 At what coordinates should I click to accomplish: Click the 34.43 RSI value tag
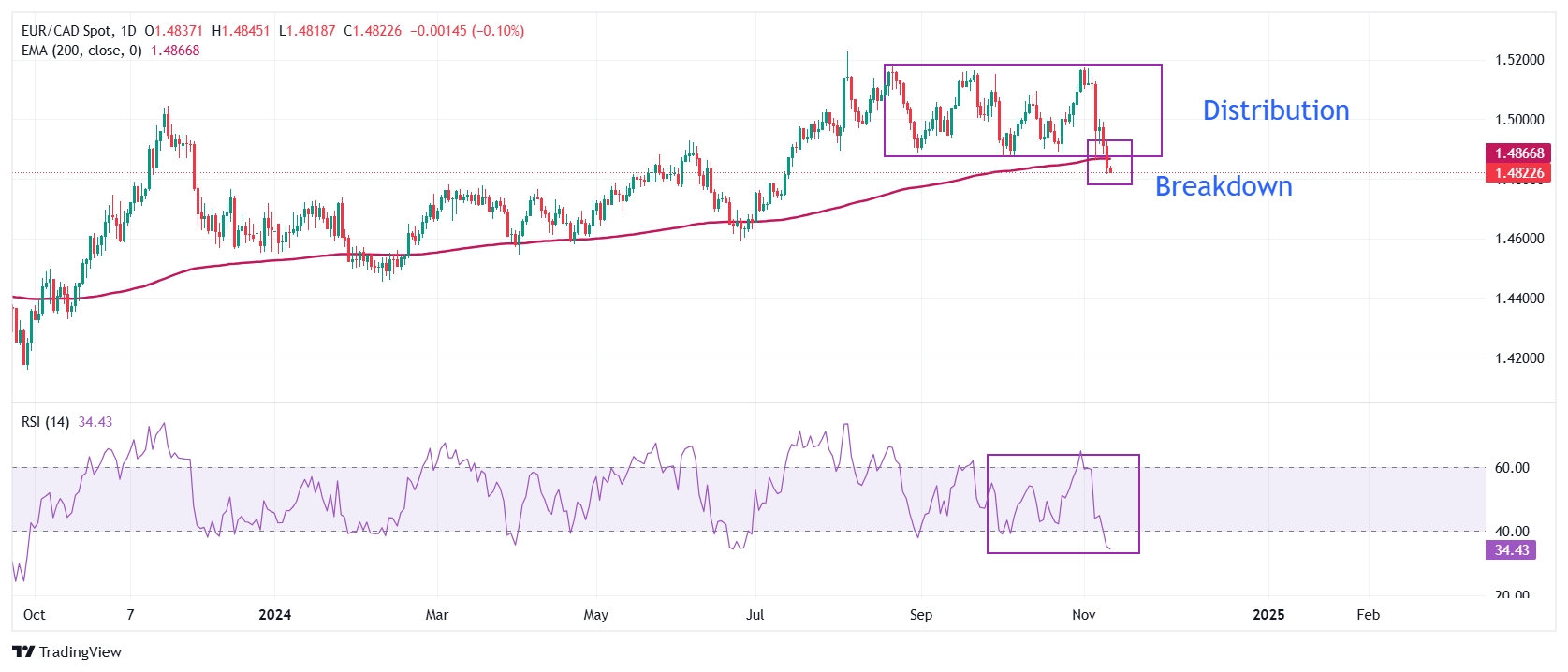coord(1510,550)
